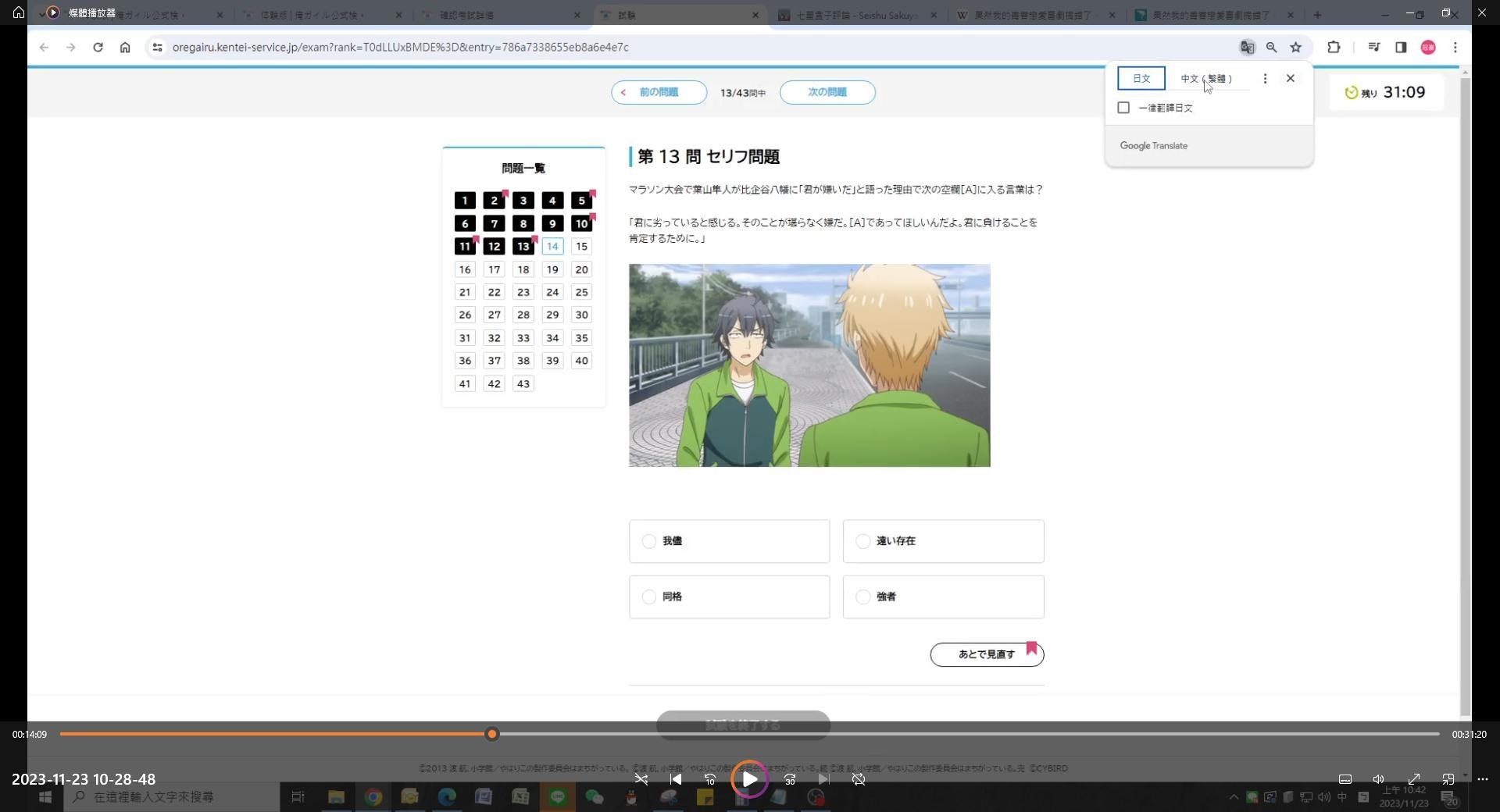Screen dimensions: 1500x812
Task: Play the video in the media player
Action: [749, 779]
